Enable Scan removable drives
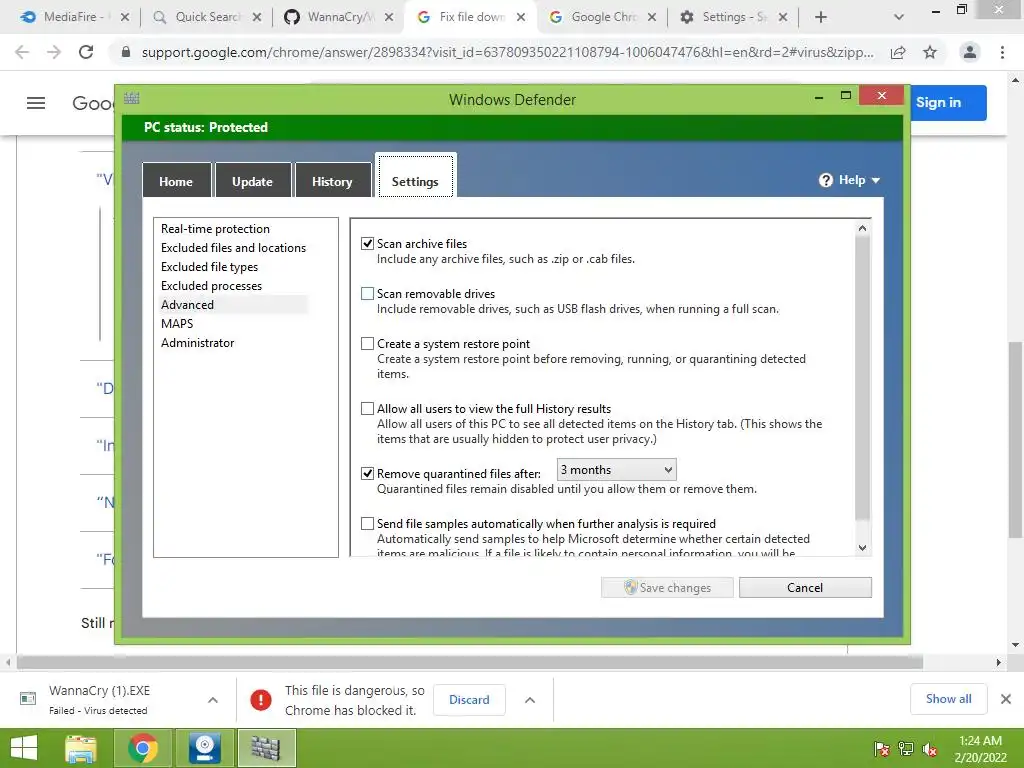1024x768 pixels. 368,294
